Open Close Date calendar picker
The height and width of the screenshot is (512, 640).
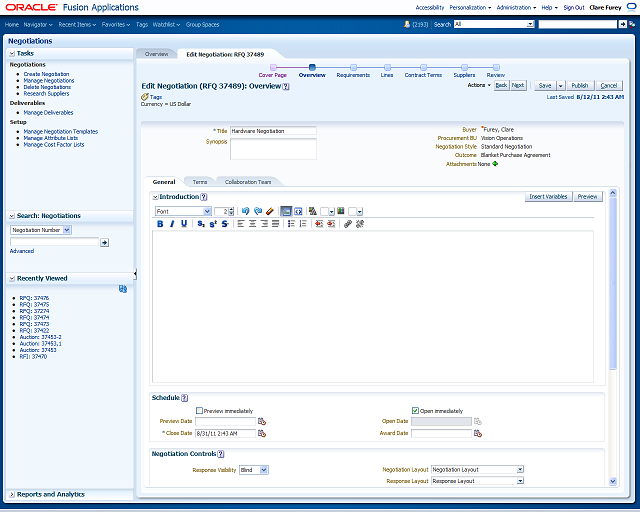262,433
